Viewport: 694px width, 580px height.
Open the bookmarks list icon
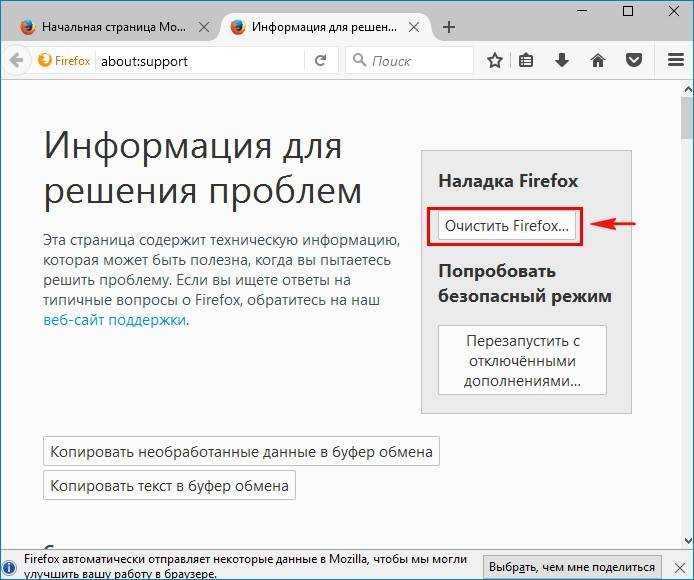point(526,60)
